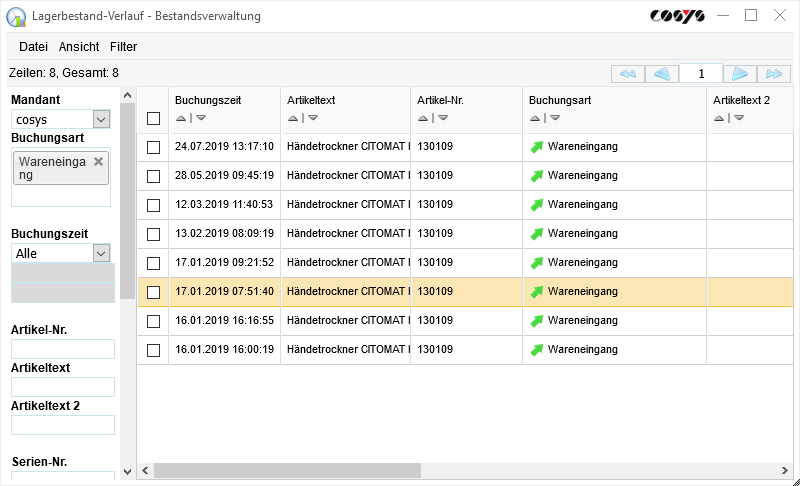
Task: Go to the next page arrow
Action: [x=739, y=74]
